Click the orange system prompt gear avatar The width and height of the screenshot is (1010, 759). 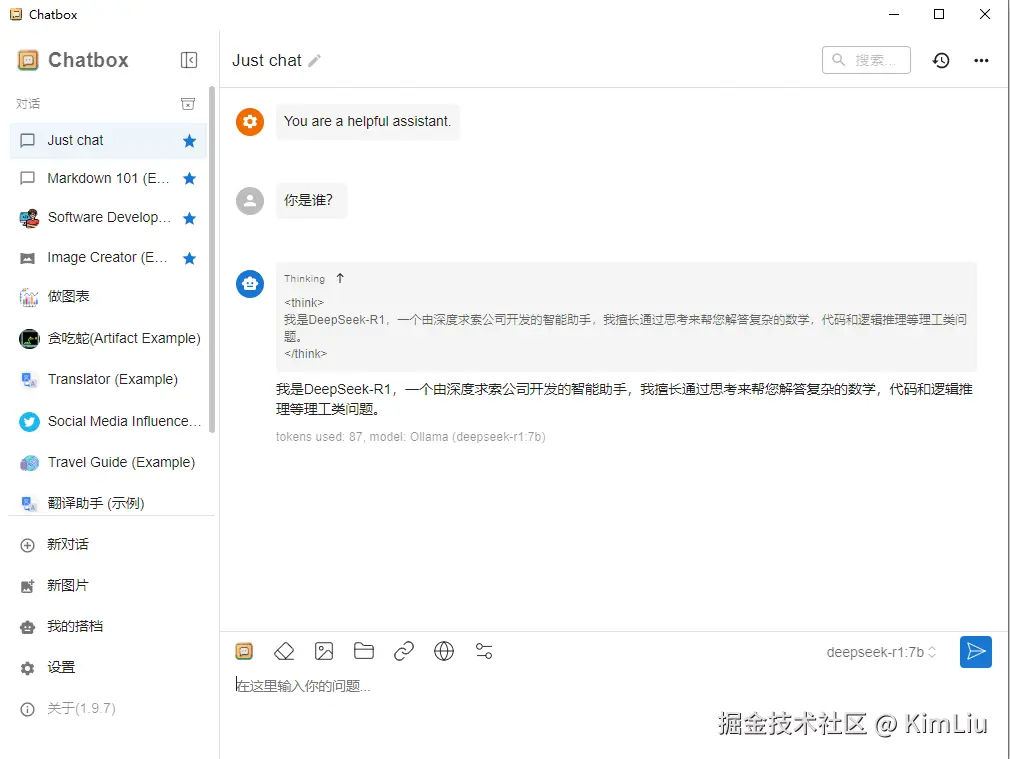point(250,121)
